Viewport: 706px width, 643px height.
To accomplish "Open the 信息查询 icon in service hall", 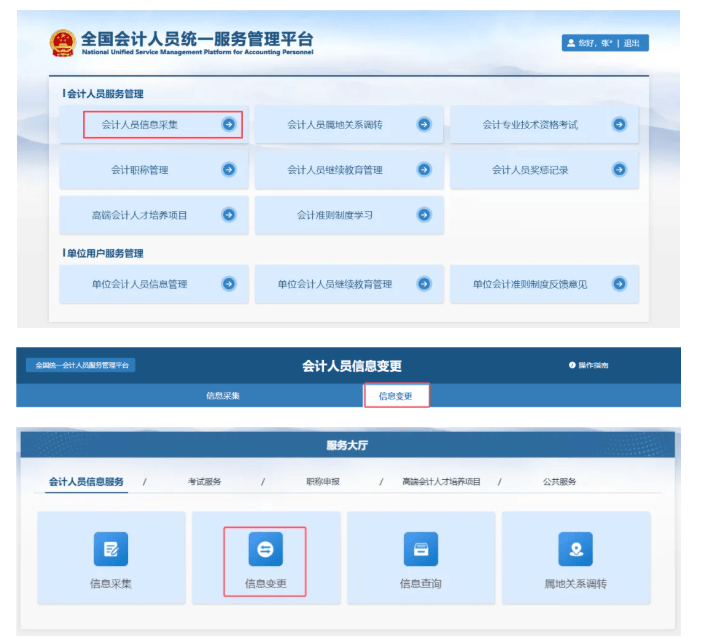I will click(x=420, y=549).
